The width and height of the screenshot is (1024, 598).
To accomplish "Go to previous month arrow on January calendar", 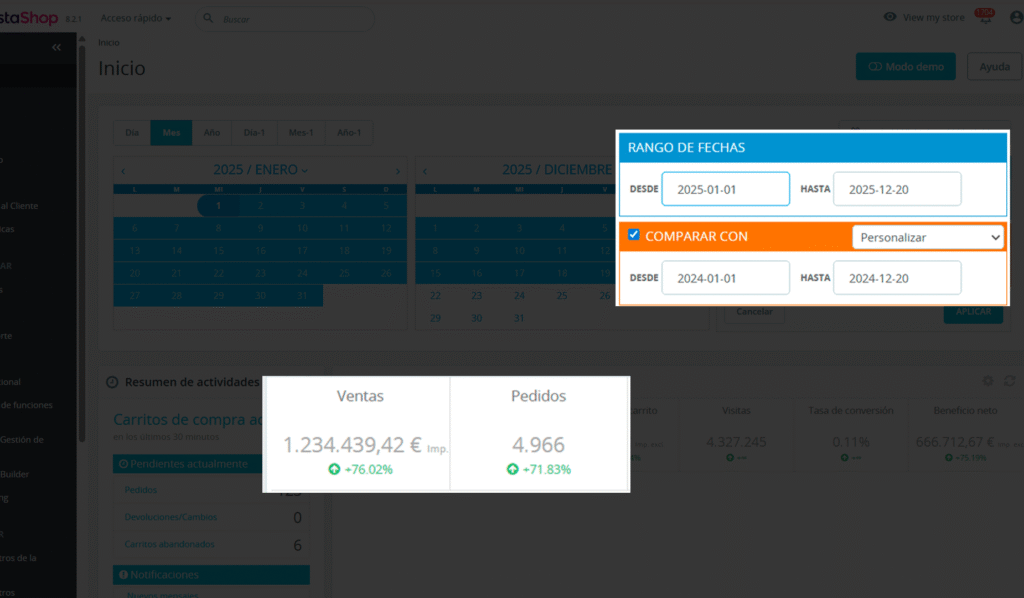I will tap(123, 170).
